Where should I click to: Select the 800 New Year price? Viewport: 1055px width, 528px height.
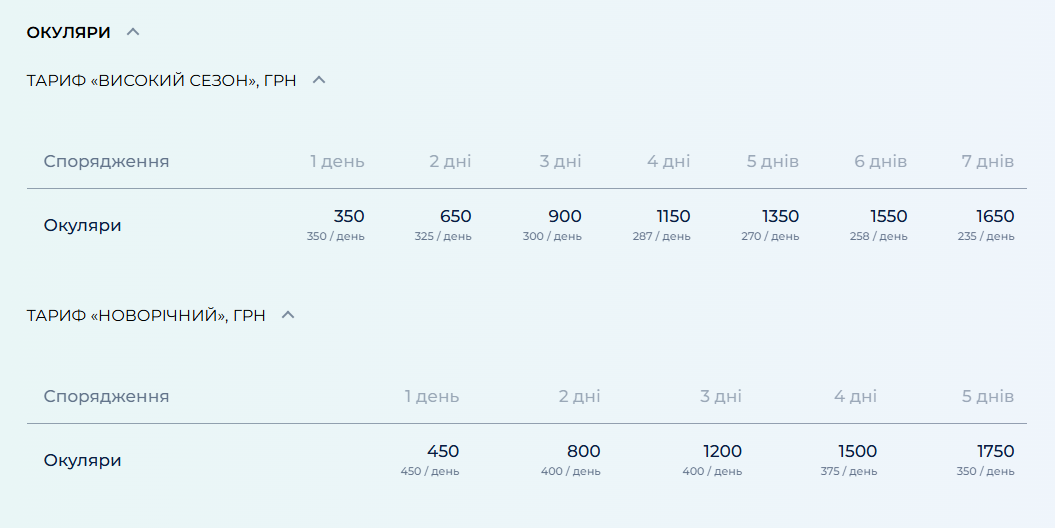584,451
